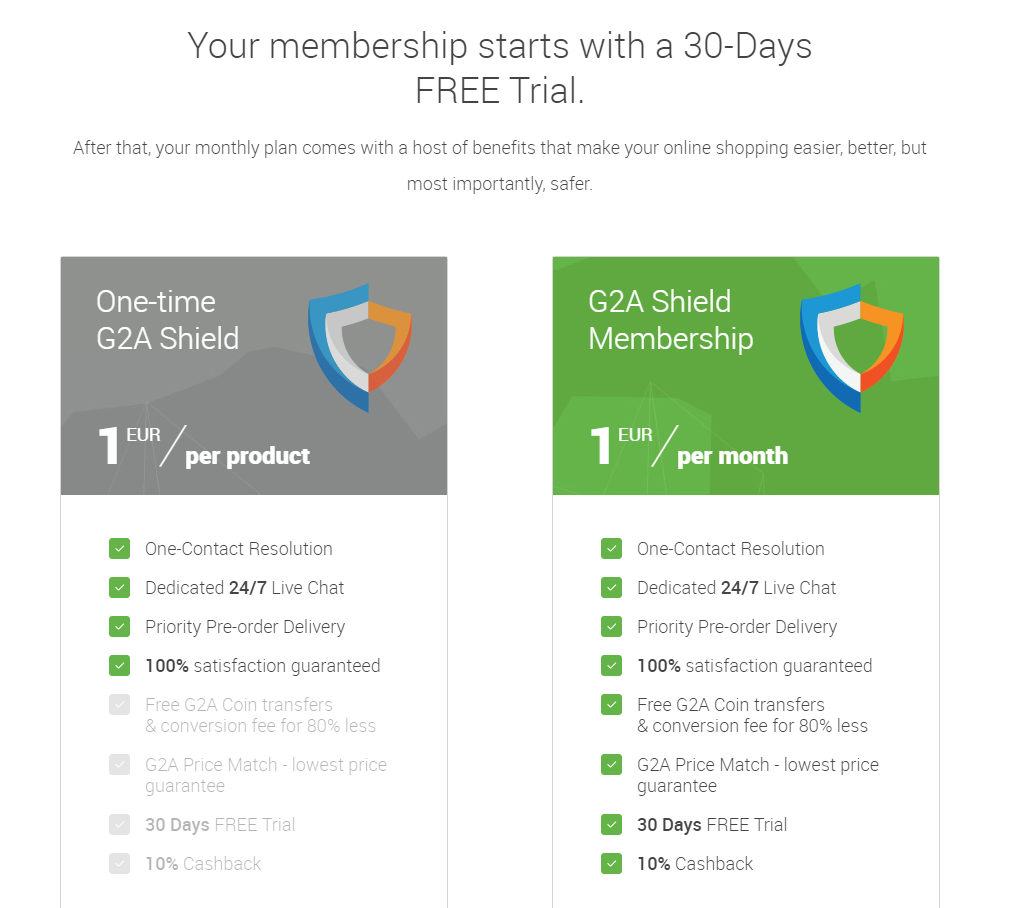Click green check beside G2A Price Match in Membership plan
This screenshot has width=1027, height=908.
(611, 765)
